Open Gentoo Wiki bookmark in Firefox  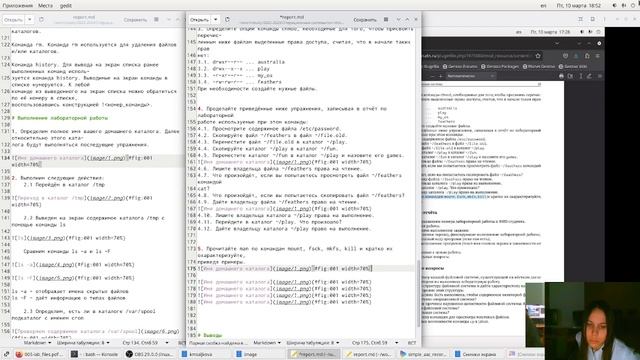[x=573, y=66]
